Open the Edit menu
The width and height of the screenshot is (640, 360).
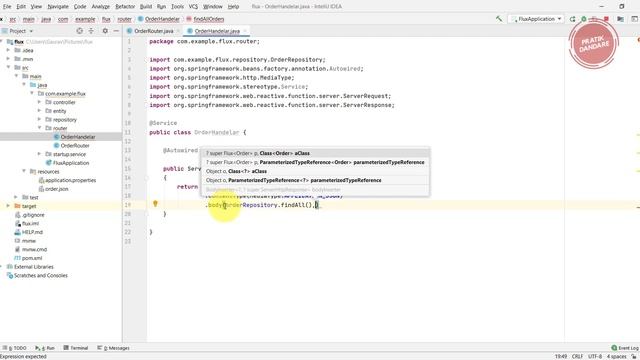click(21, 7)
